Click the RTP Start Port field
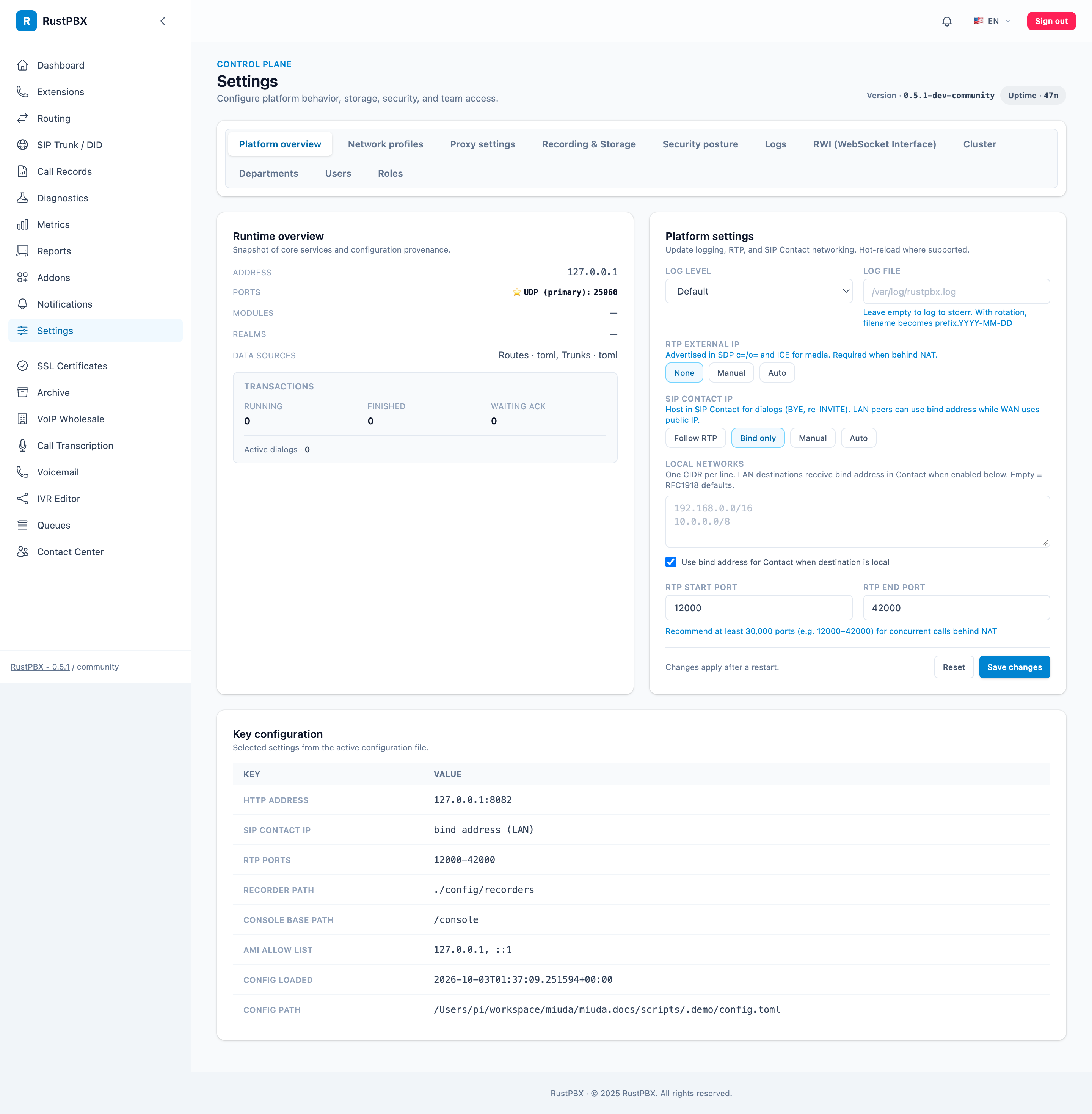Image resolution: width=1092 pixels, height=1114 pixels. pyautogui.click(x=758, y=608)
